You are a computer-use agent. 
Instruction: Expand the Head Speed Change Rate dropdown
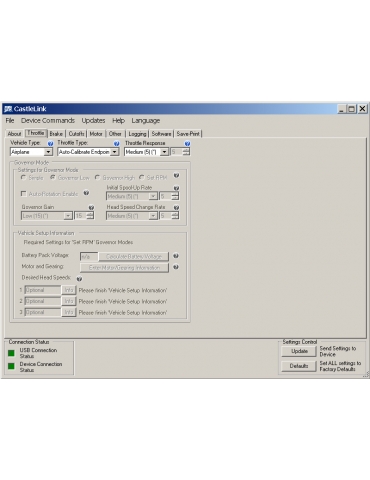pyautogui.click(x=153, y=216)
